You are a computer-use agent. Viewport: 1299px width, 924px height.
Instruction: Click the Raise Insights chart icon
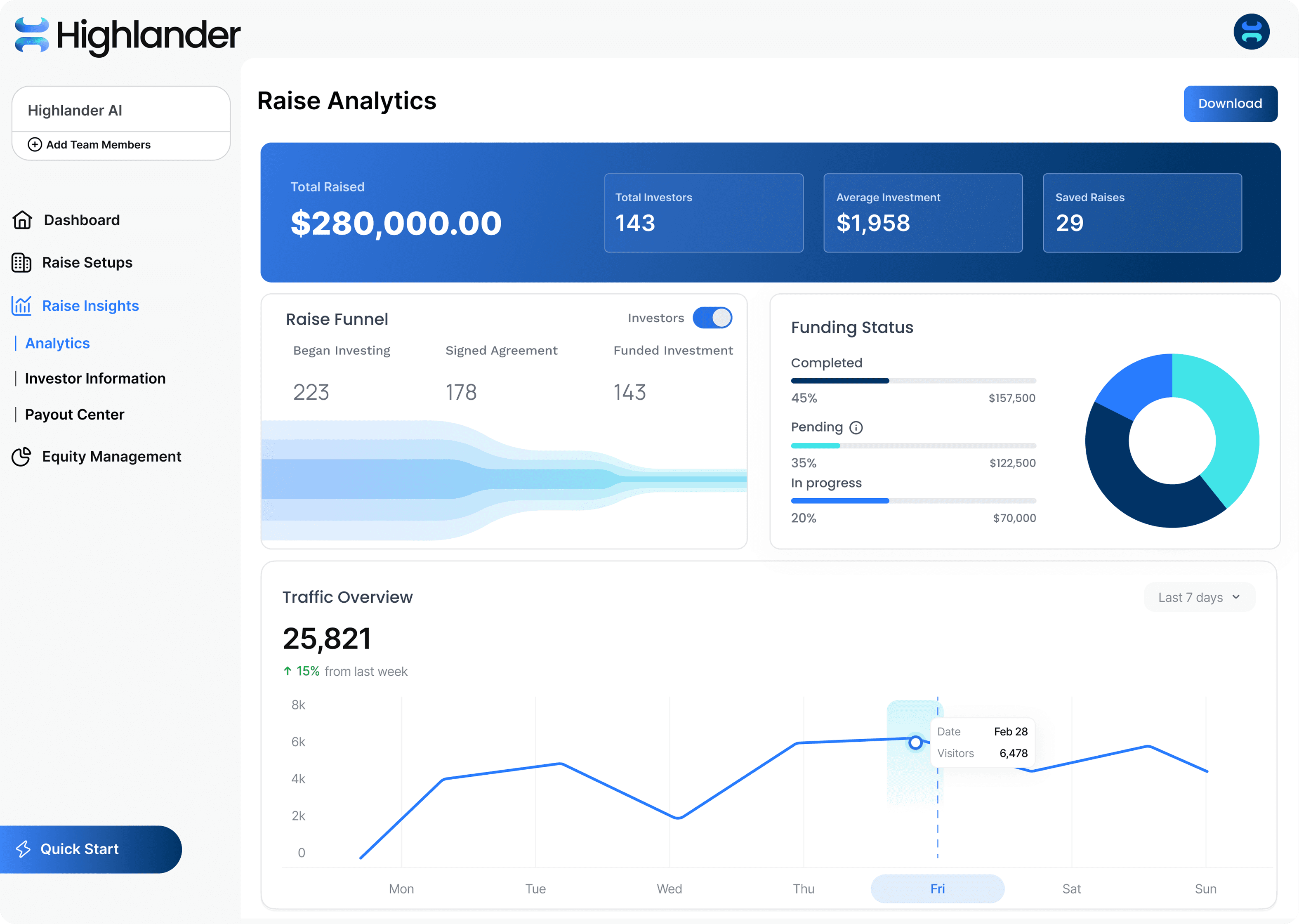pyautogui.click(x=21, y=306)
